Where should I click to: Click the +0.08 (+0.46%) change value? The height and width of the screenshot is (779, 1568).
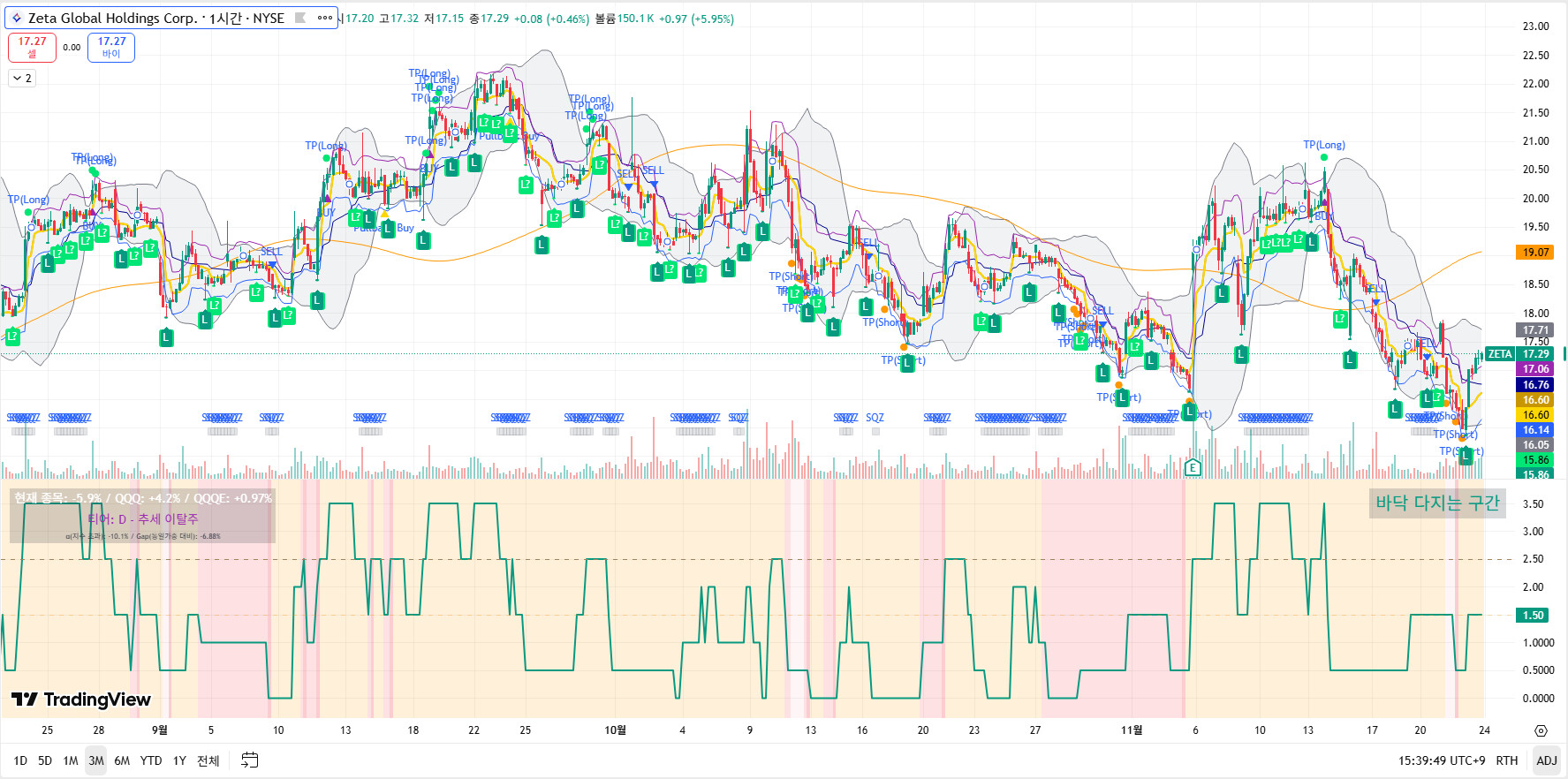551,19
